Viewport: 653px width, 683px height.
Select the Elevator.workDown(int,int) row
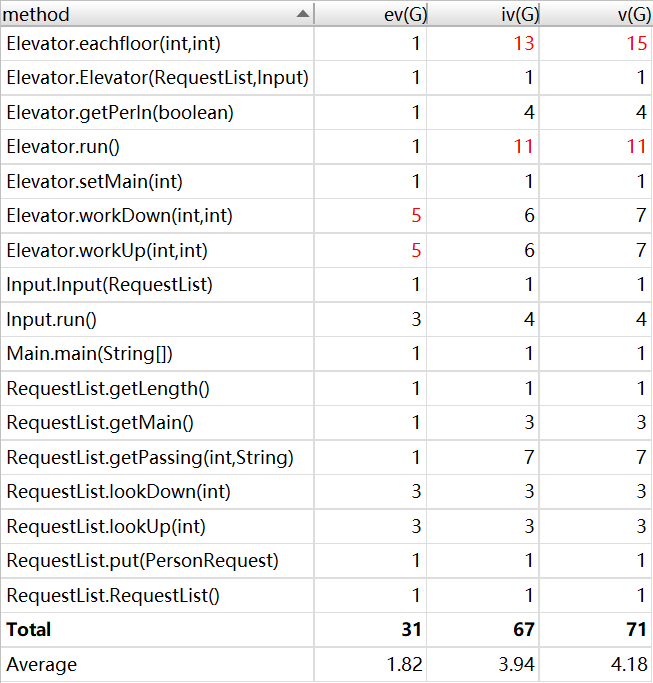coord(326,216)
